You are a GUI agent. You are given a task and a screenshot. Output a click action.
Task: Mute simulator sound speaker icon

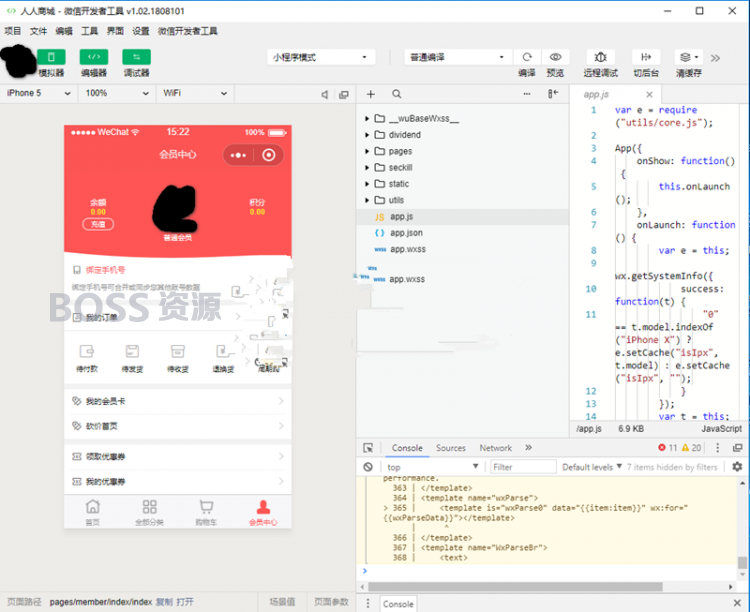325,94
